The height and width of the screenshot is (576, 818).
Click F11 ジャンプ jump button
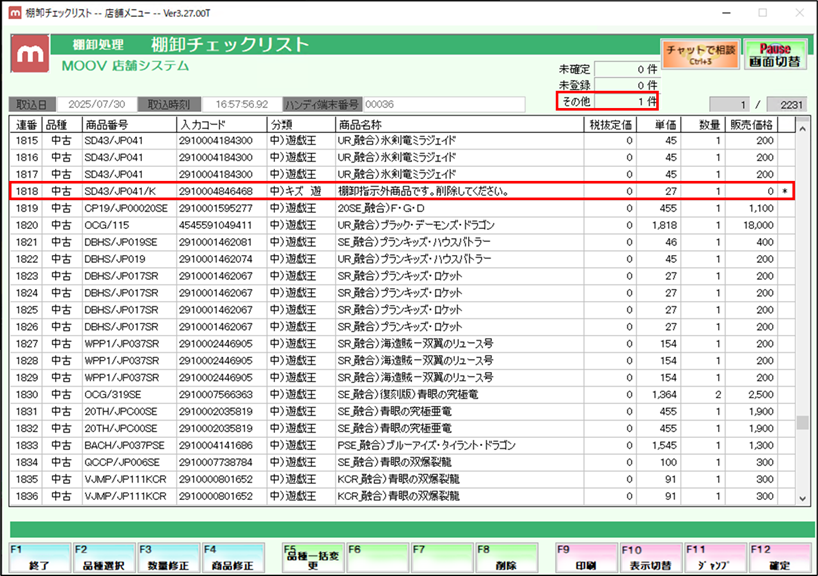point(715,558)
